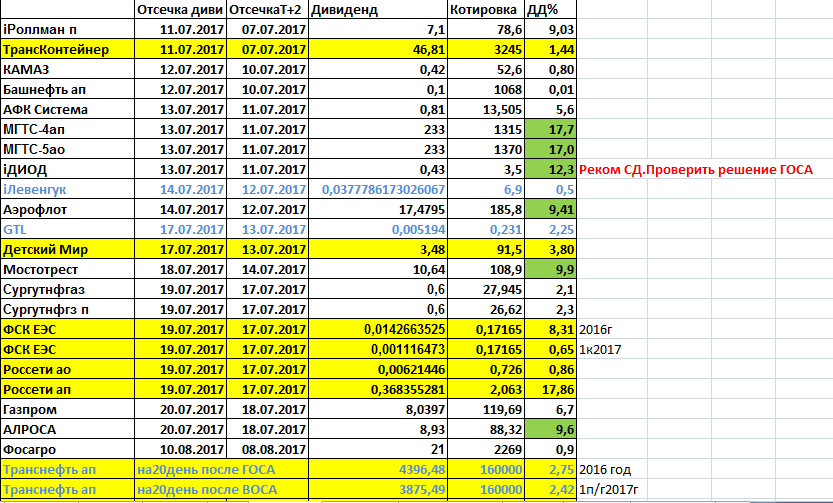This screenshot has height=503, width=833.
Task: Click the 'iДИОД' cell
Action: [x=67, y=169]
